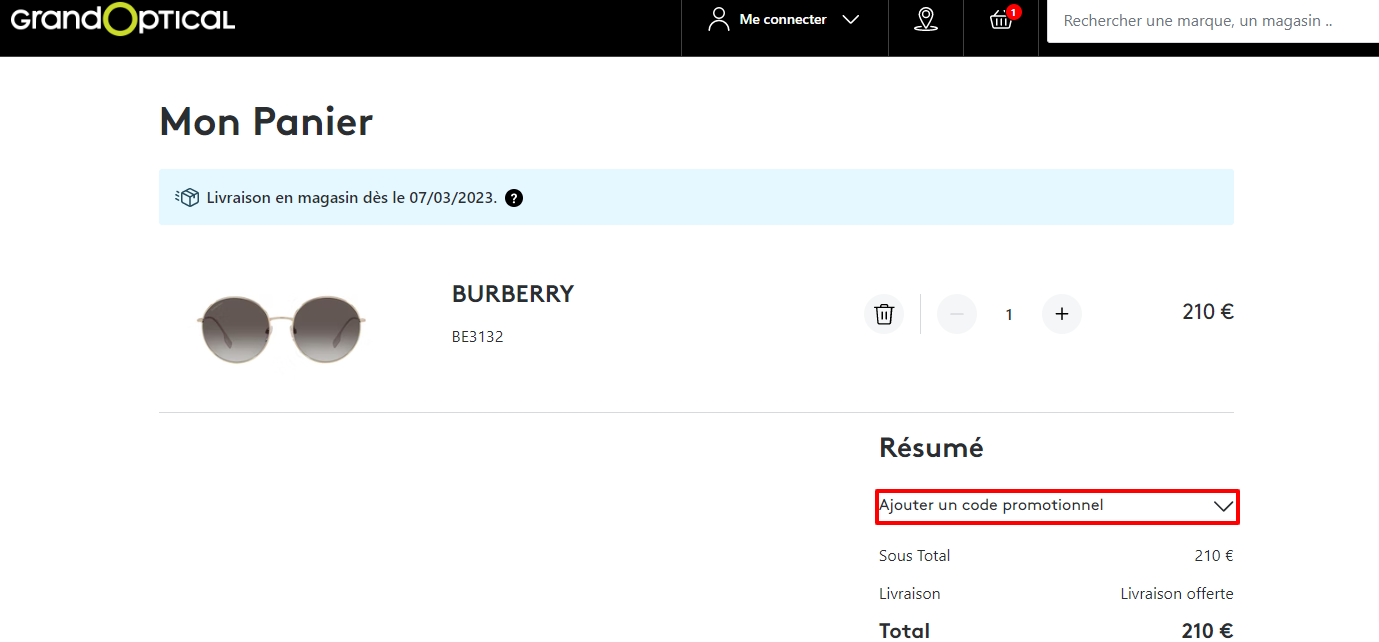Open the BE3132 model reference

tap(478, 337)
